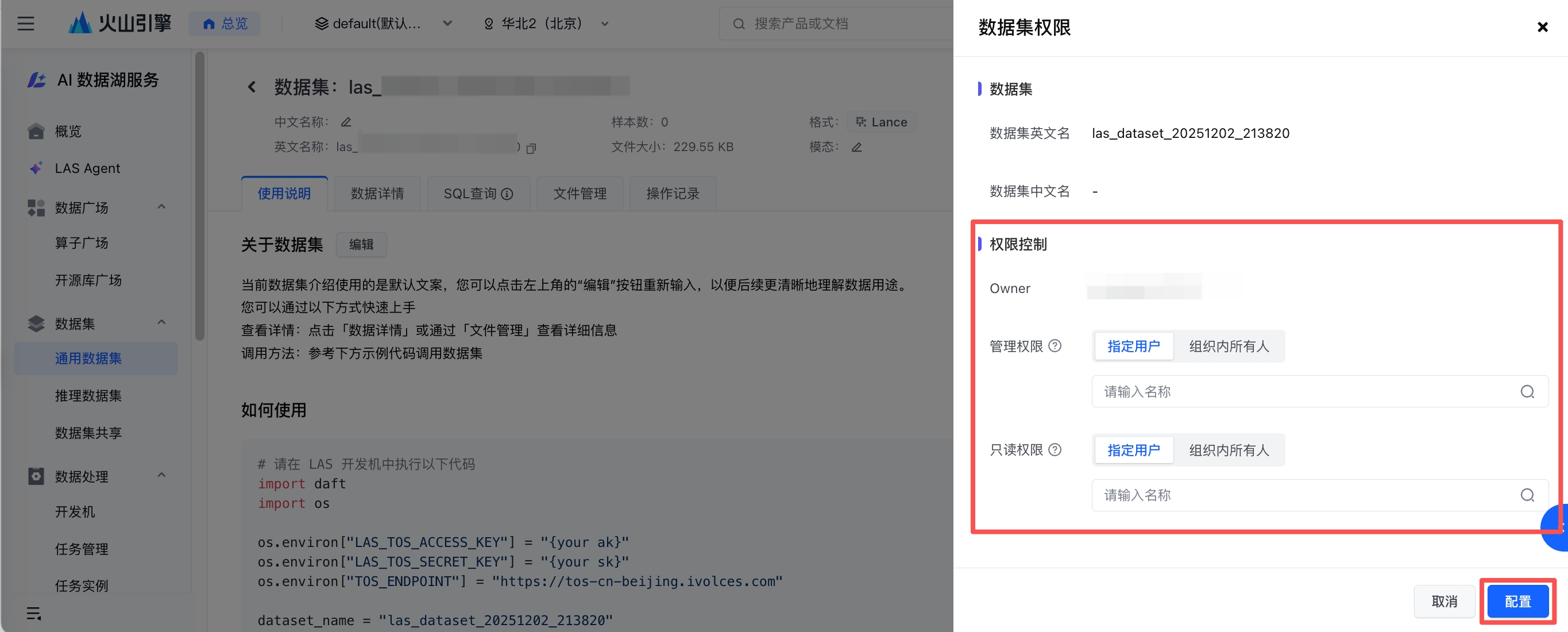
Task: Click the blue 配置 button
Action: 1517,601
